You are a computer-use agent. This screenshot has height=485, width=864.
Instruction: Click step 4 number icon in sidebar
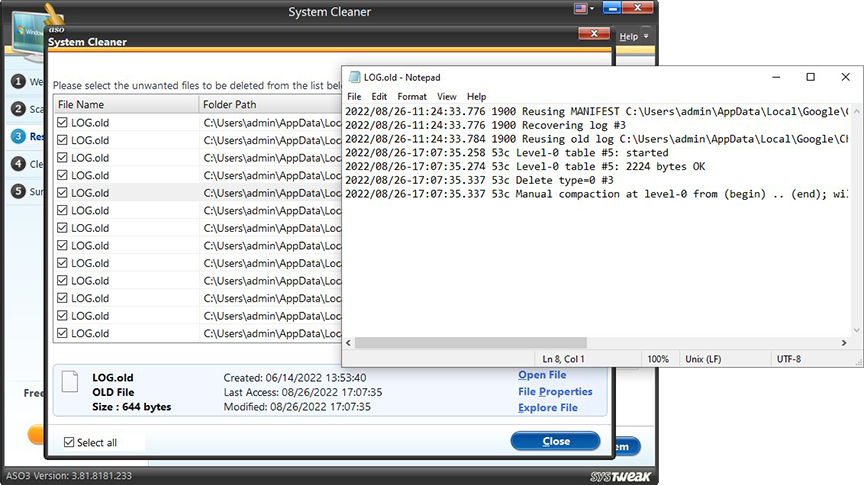pos(18,164)
